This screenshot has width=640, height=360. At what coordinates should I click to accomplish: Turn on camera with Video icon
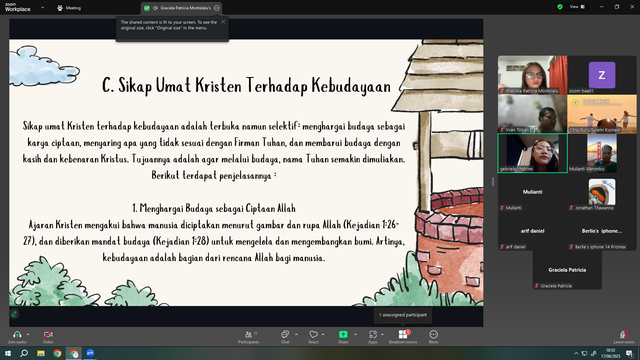pos(48,334)
